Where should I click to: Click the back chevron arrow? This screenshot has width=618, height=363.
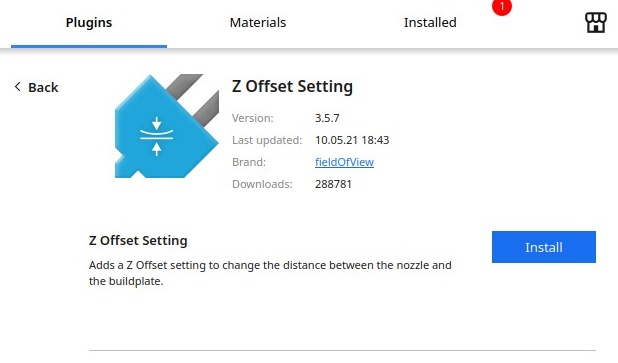[17, 87]
